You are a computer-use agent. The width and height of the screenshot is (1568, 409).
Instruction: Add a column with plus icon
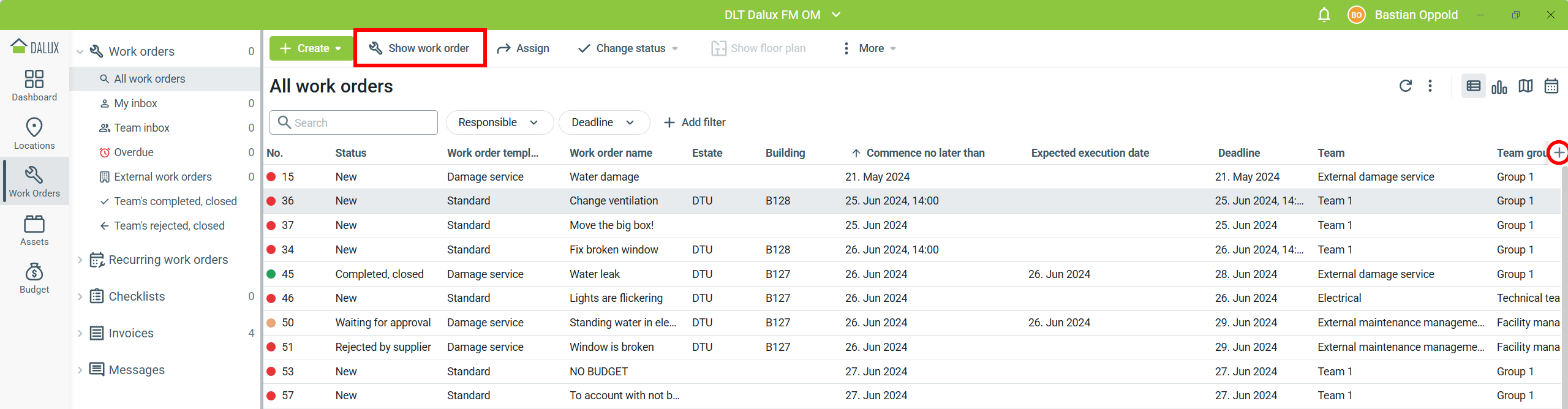tap(1559, 152)
